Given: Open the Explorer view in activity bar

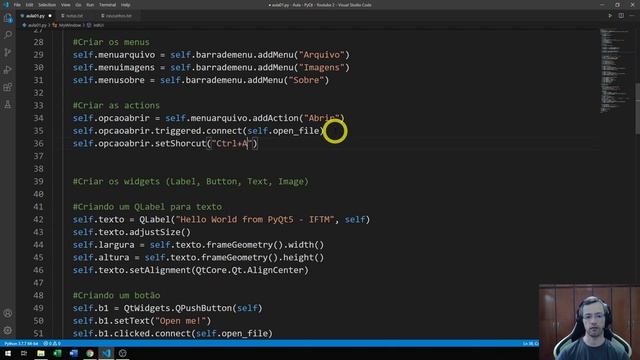Looking at the screenshot, I should point(8,18).
